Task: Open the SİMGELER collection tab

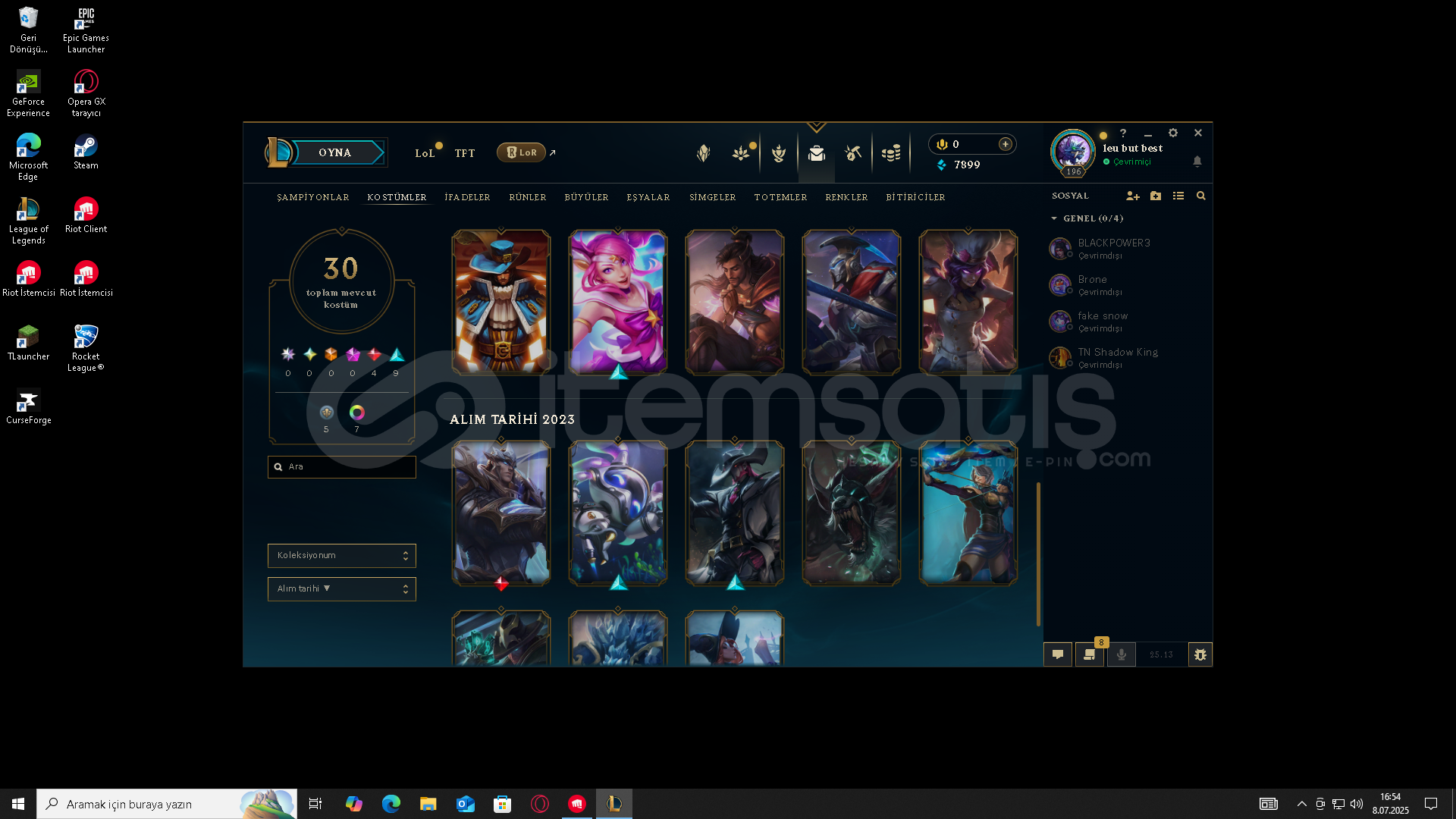Action: [x=713, y=197]
